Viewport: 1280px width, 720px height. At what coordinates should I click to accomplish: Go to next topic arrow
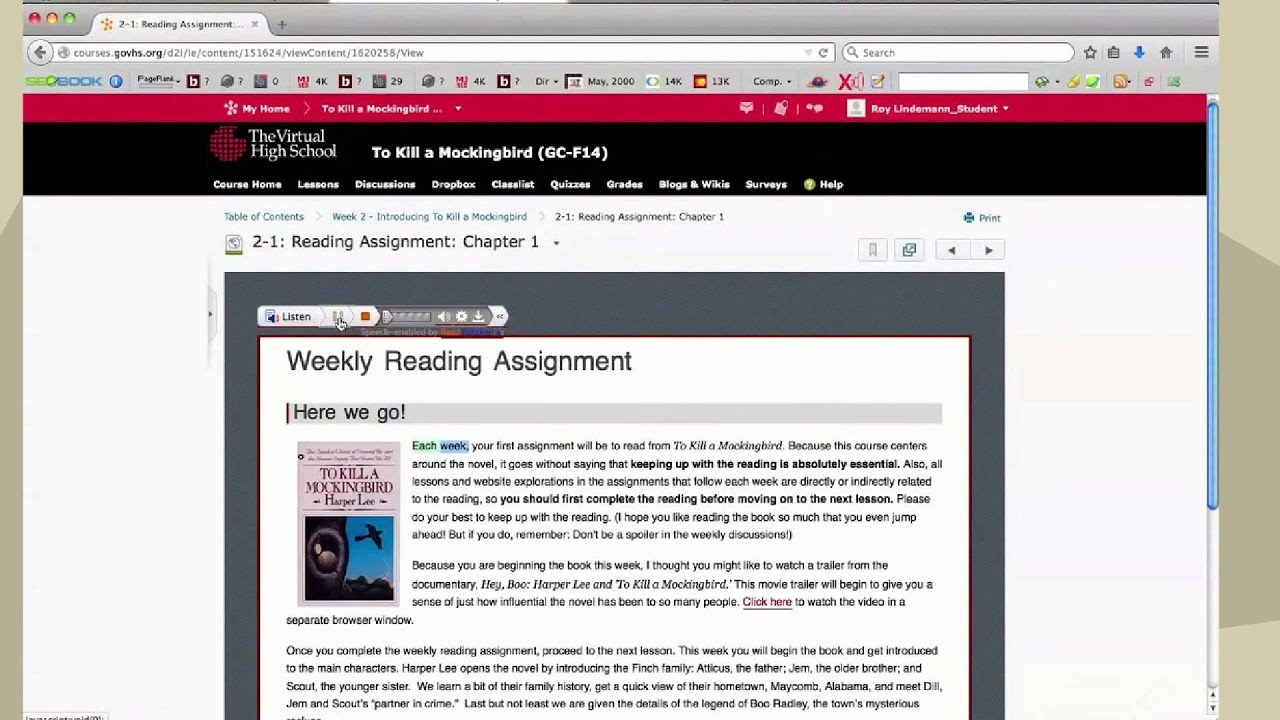click(988, 250)
